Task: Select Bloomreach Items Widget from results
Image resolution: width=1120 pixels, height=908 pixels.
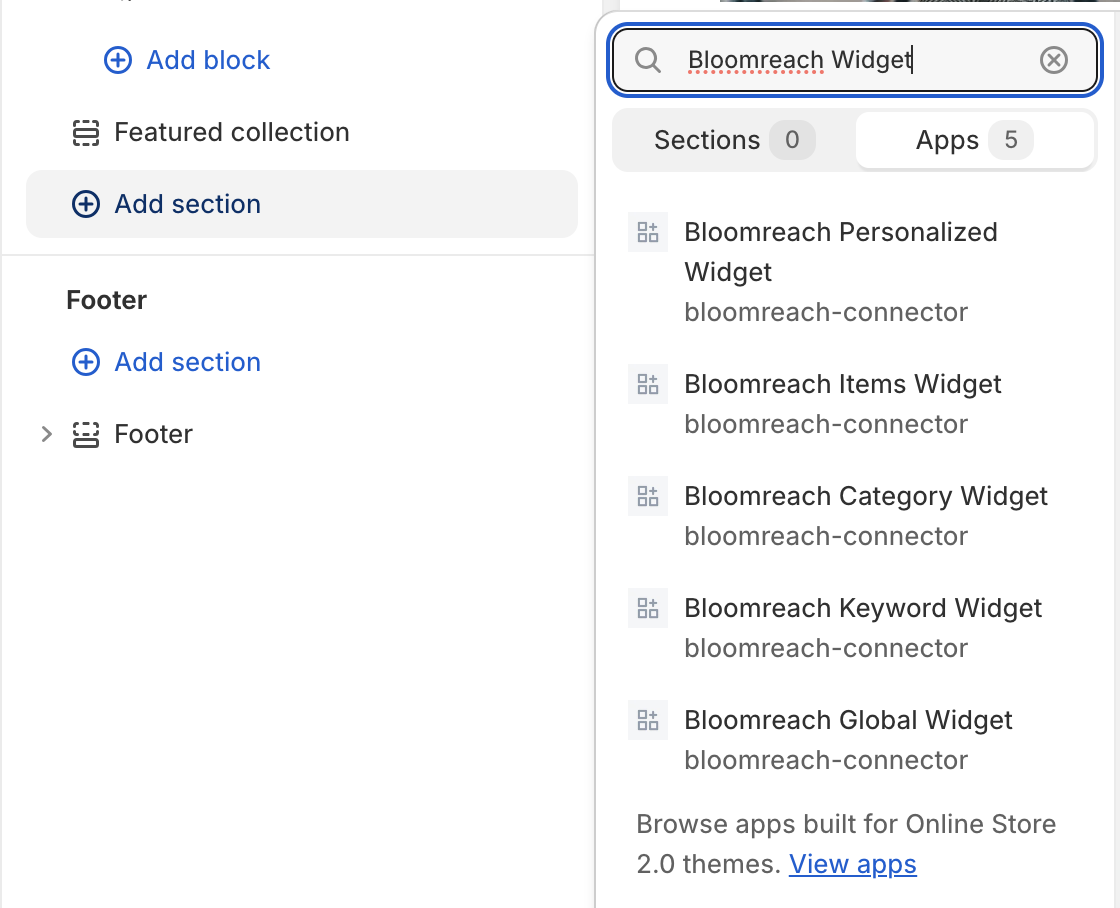Action: pyautogui.click(x=842, y=385)
